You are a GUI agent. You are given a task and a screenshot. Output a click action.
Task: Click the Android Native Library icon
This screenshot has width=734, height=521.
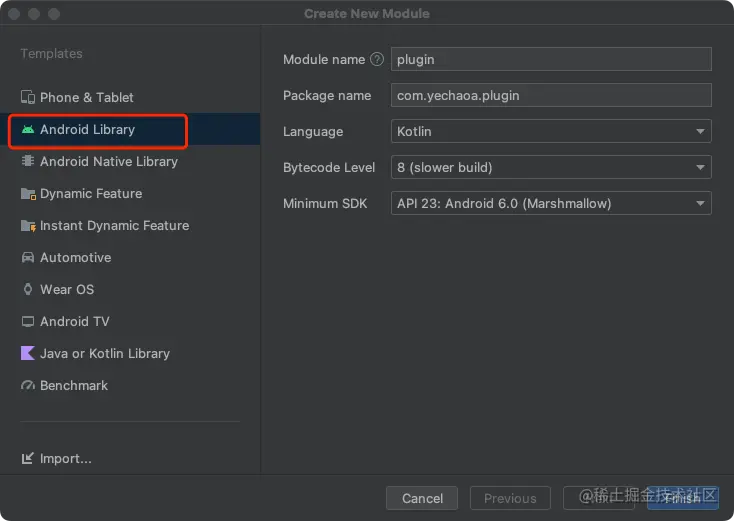click(x=28, y=162)
